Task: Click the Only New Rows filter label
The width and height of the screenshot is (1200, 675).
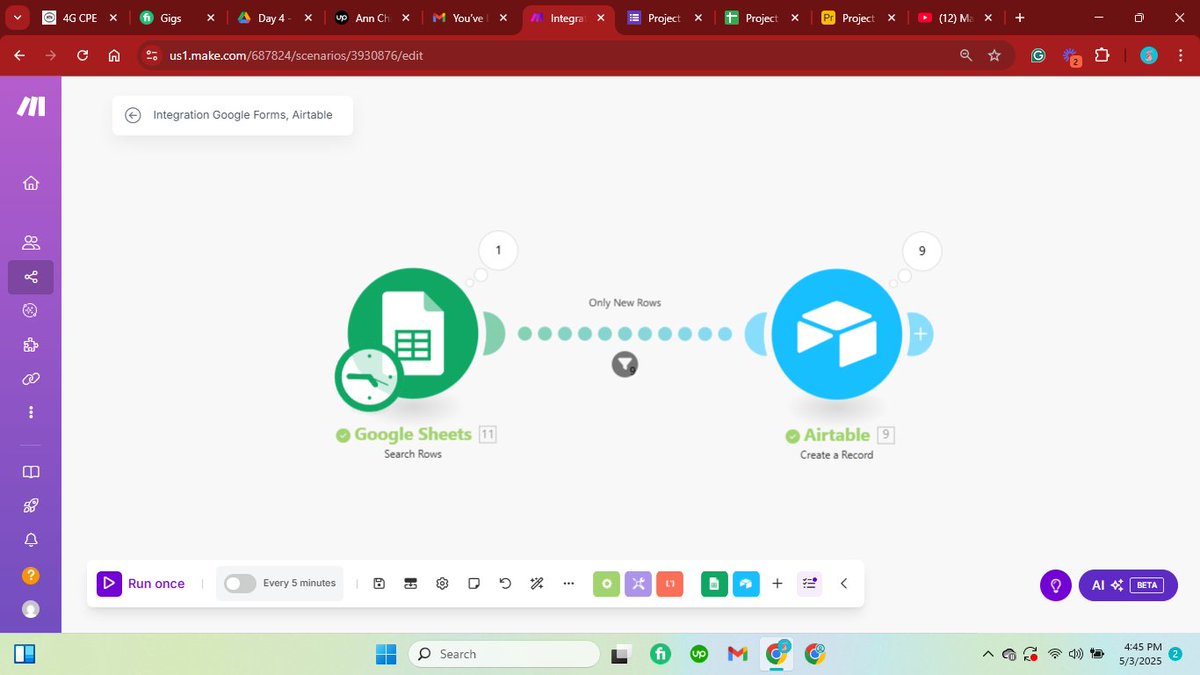Action: click(625, 302)
